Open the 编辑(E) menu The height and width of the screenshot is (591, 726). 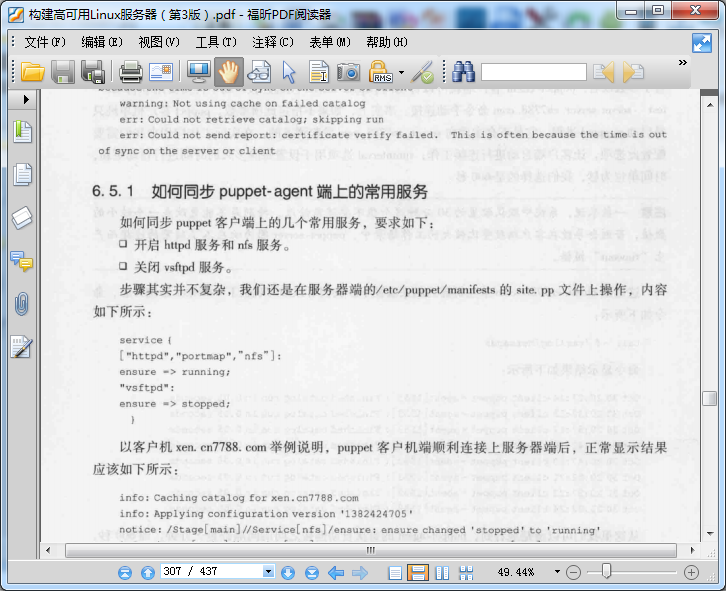[102, 42]
